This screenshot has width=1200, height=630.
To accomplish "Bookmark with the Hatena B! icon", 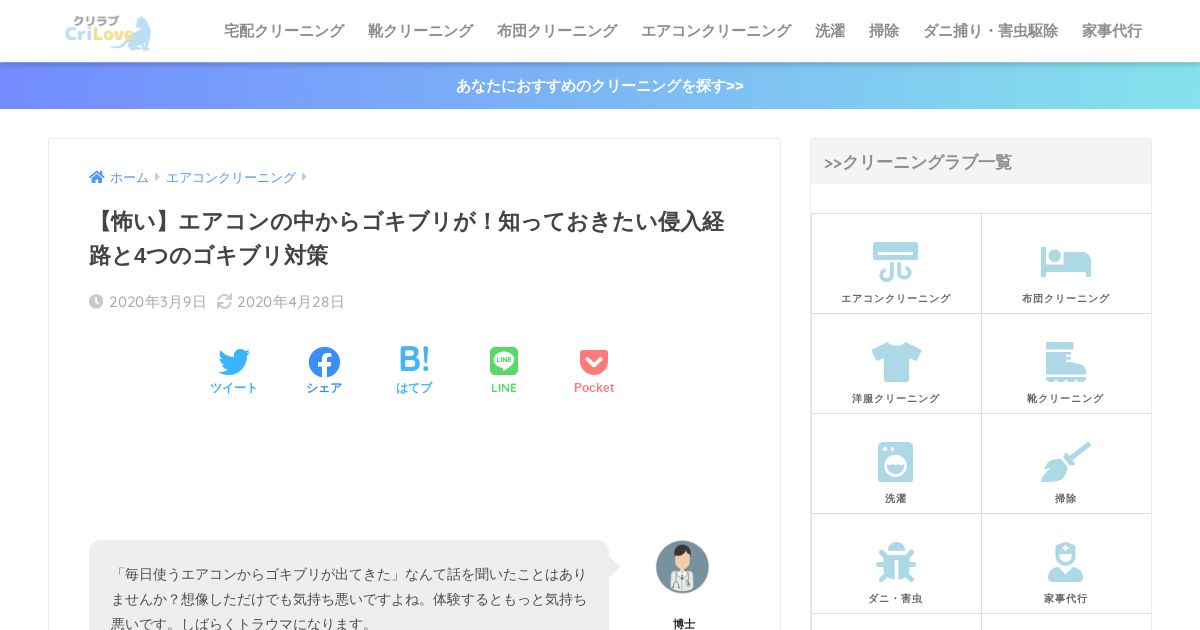I will coord(414,360).
